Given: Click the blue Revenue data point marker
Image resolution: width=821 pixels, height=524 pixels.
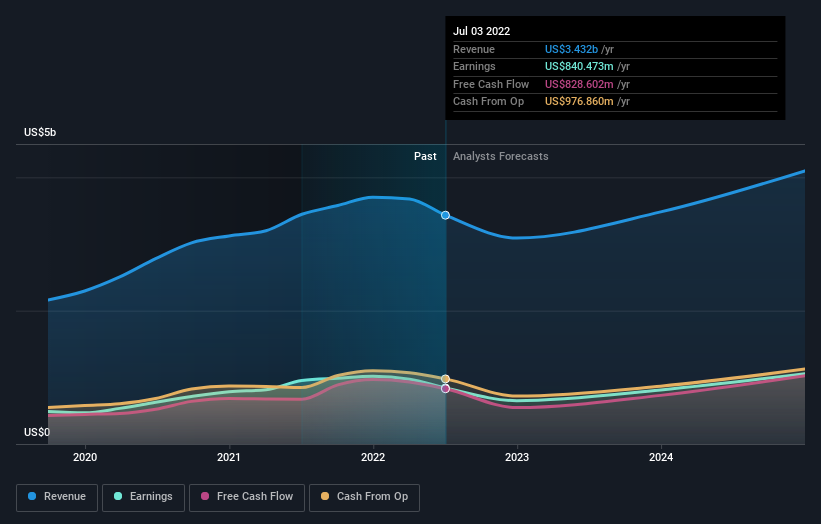Looking at the screenshot, I should click(445, 215).
